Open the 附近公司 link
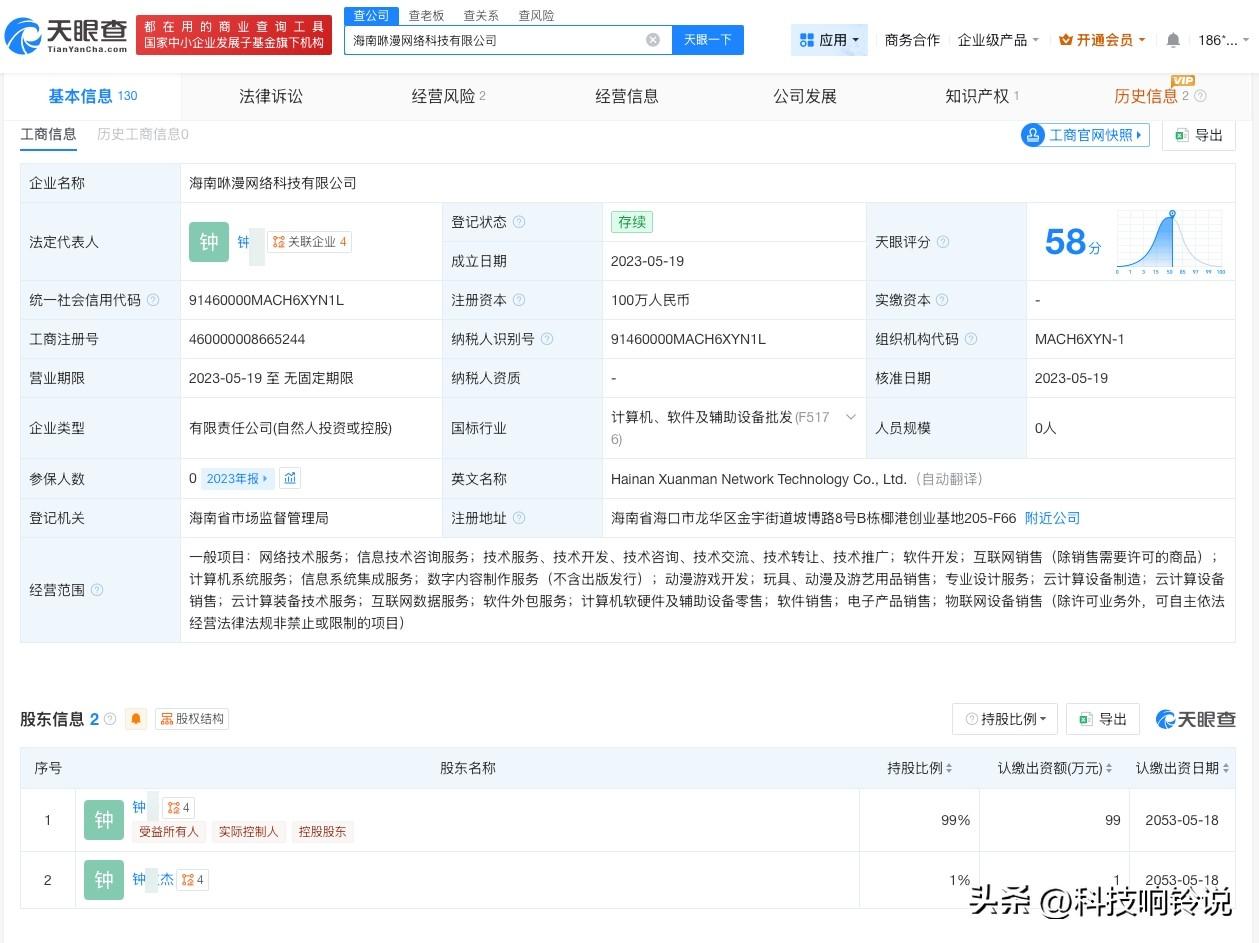The height and width of the screenshot is (943, 1259). pyautogui.click(x=1053, y=518)
